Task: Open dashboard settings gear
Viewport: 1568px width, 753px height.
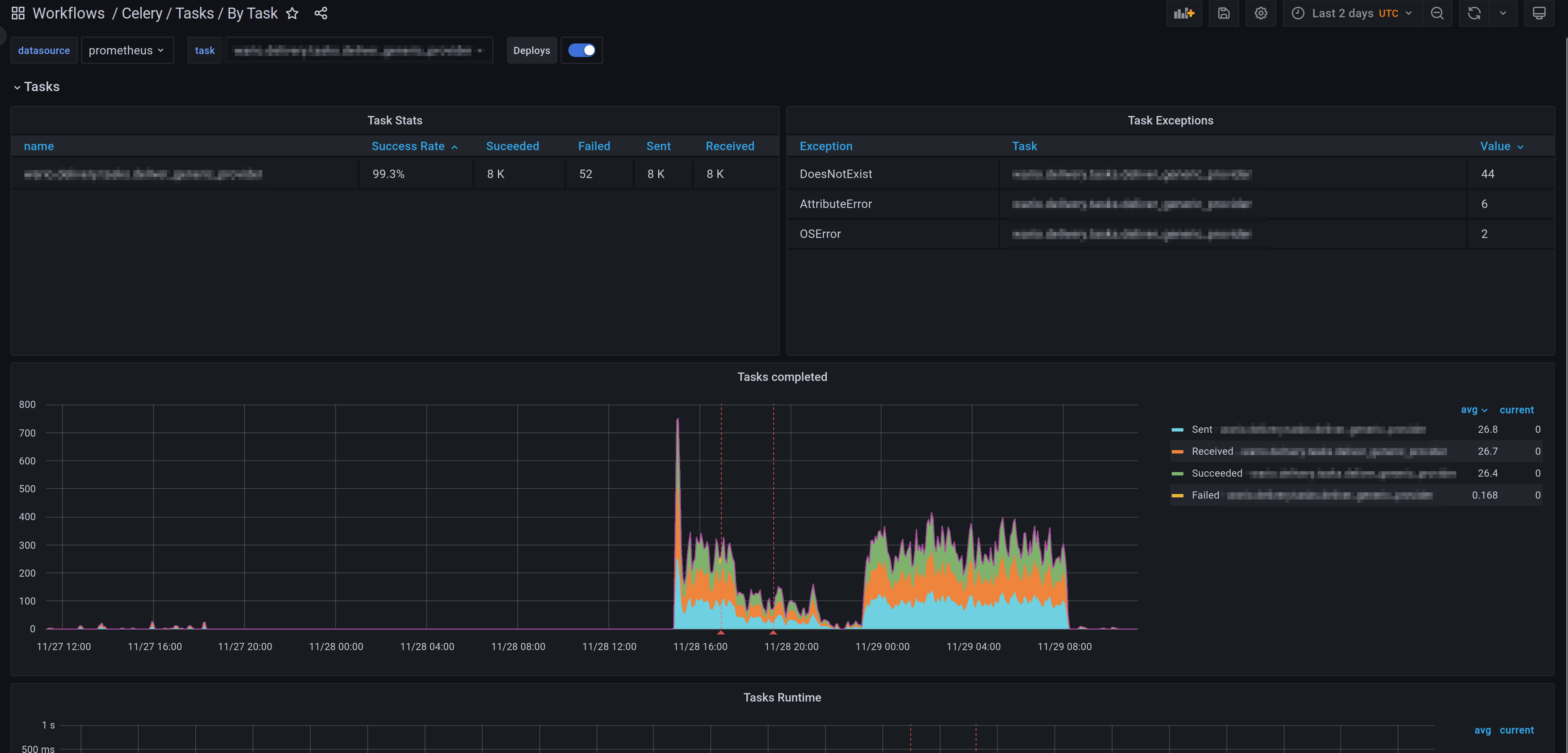Action: click(1261, 13)
